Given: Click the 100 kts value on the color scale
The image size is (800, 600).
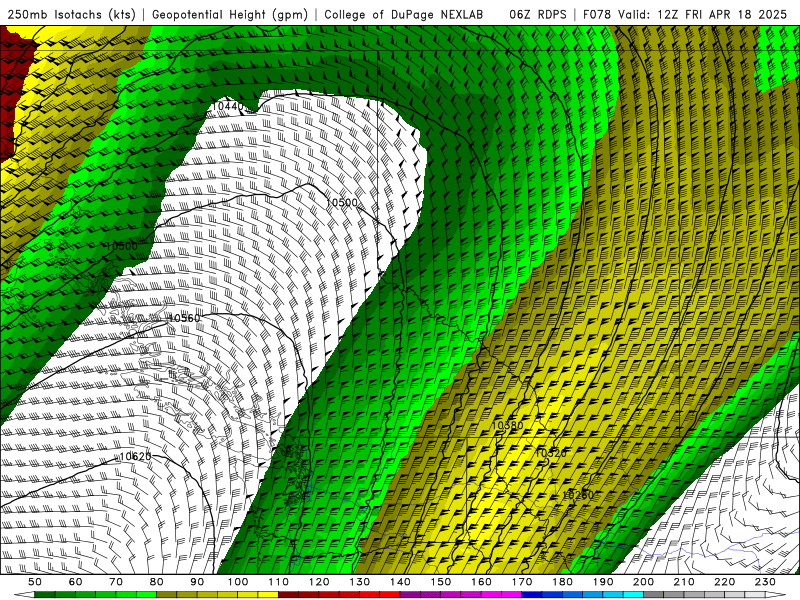Looking at the screenshot, I should point(238,582).
